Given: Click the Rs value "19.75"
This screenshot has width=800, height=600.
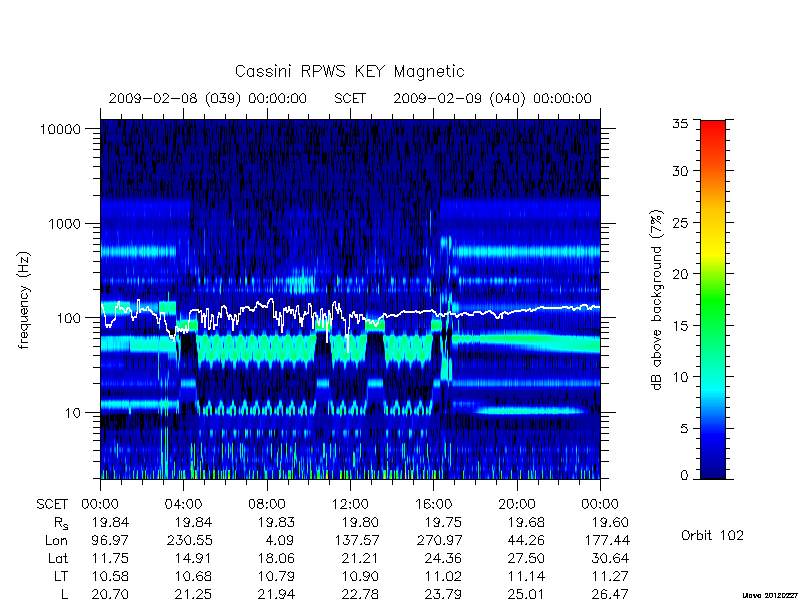Looking at the screenshot, I should [443, 523].
